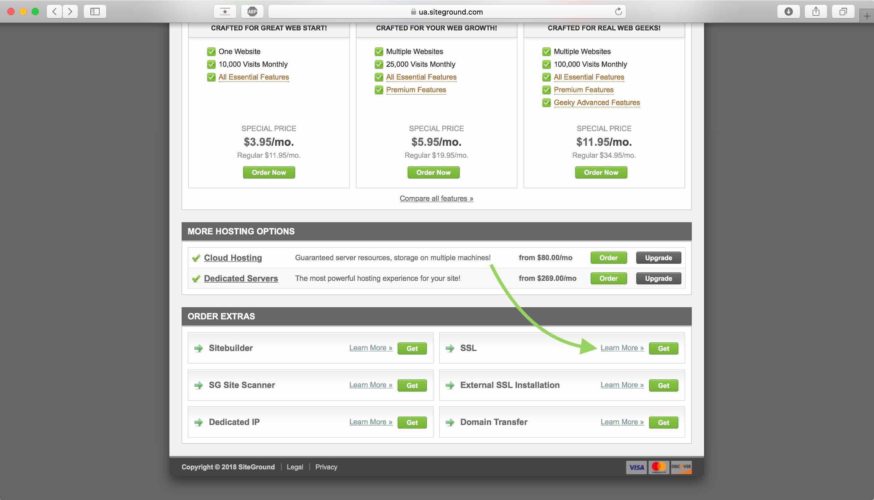Order the $3.95/mo. plan
The height and width of the screenshot is (500, 874).
pos(269,172)
